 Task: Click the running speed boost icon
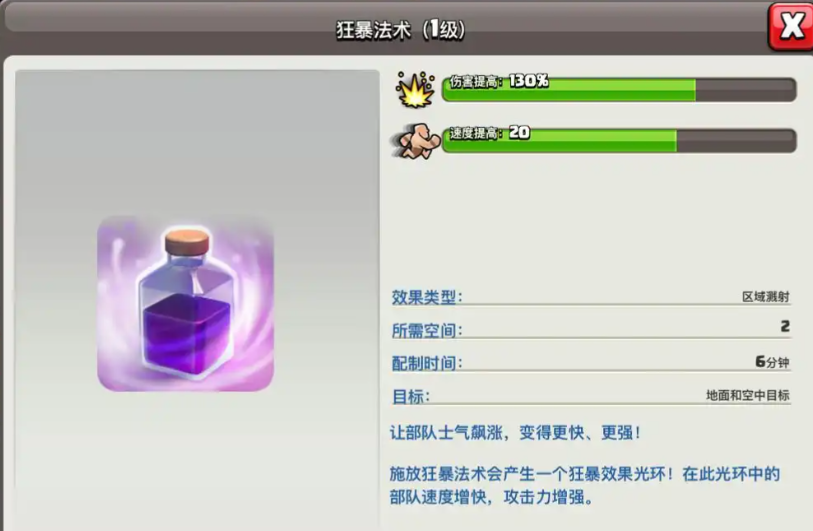pyautogui.click(x=416, y=141)
